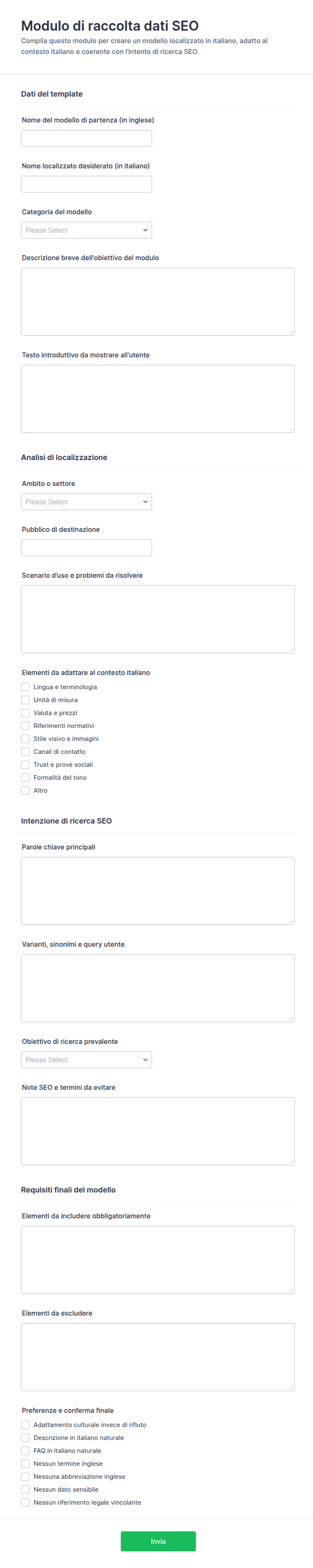The width and height of the screenshot is (313, 1568).
Task: Click the Testo introduttivo text area
Action: pos(158,399)
